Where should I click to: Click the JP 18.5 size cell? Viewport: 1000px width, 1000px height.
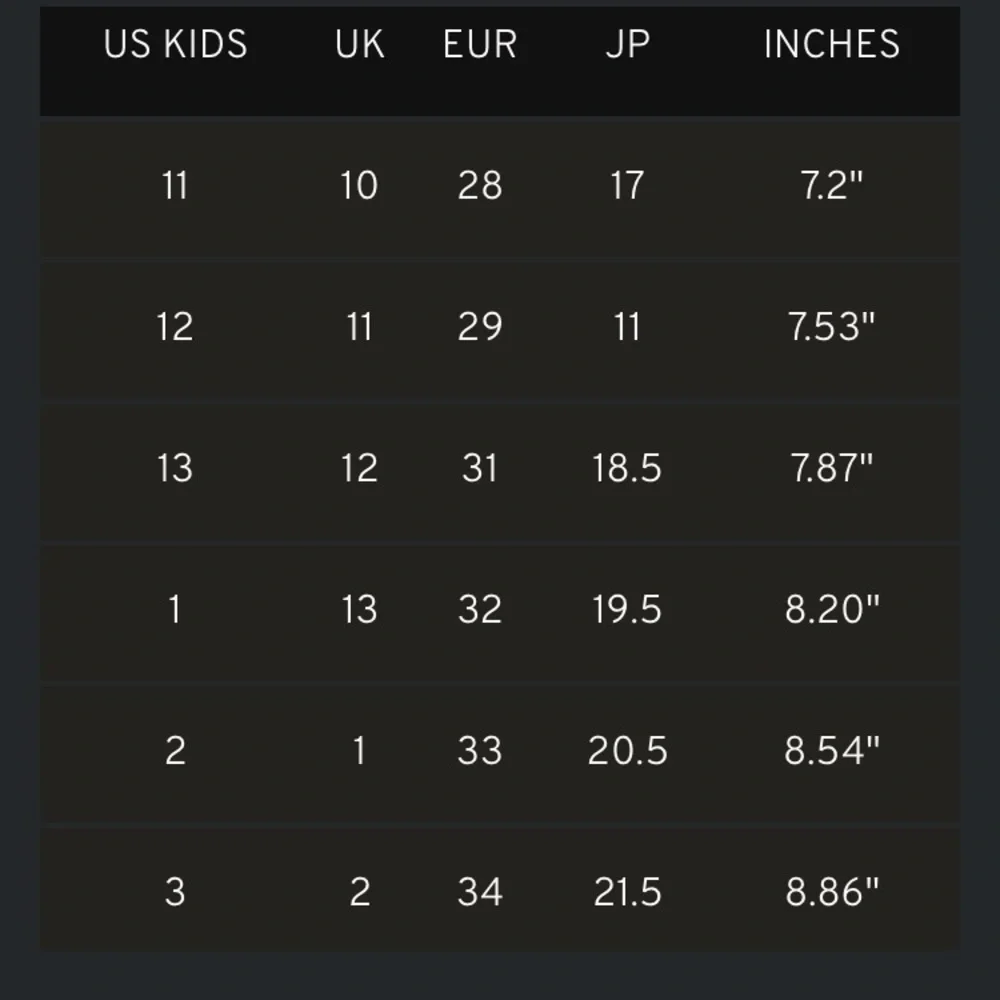point(628,468)
